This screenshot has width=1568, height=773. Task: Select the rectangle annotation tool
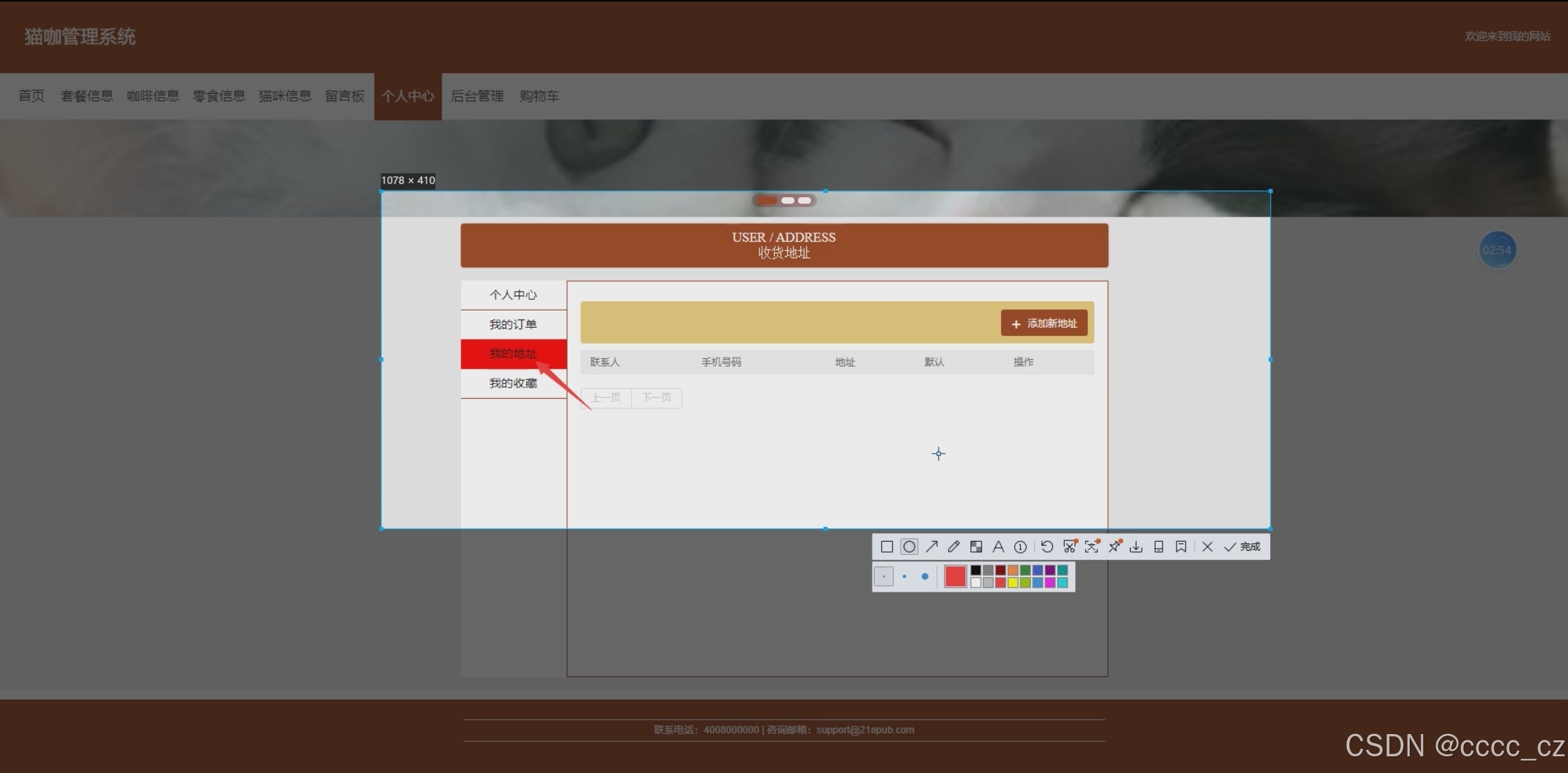pyautogui.click(x=886, y=547)
